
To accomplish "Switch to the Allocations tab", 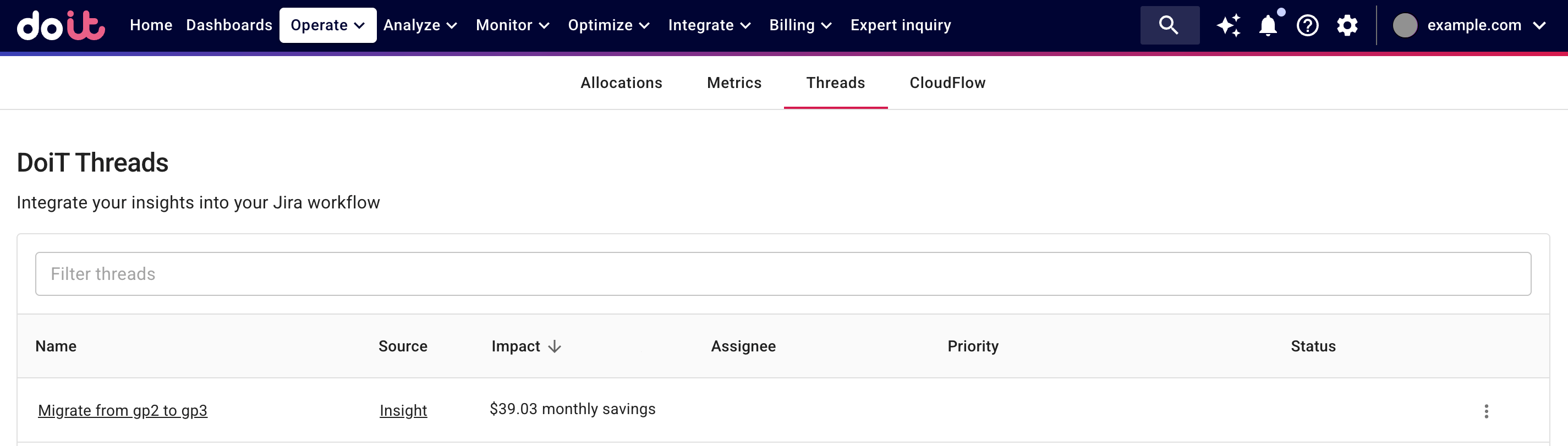I will click(x=621, y=82).
